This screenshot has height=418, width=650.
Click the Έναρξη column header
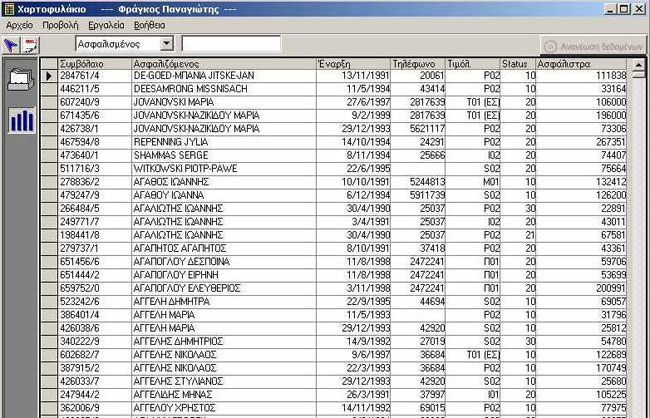[x=351, y=63]
